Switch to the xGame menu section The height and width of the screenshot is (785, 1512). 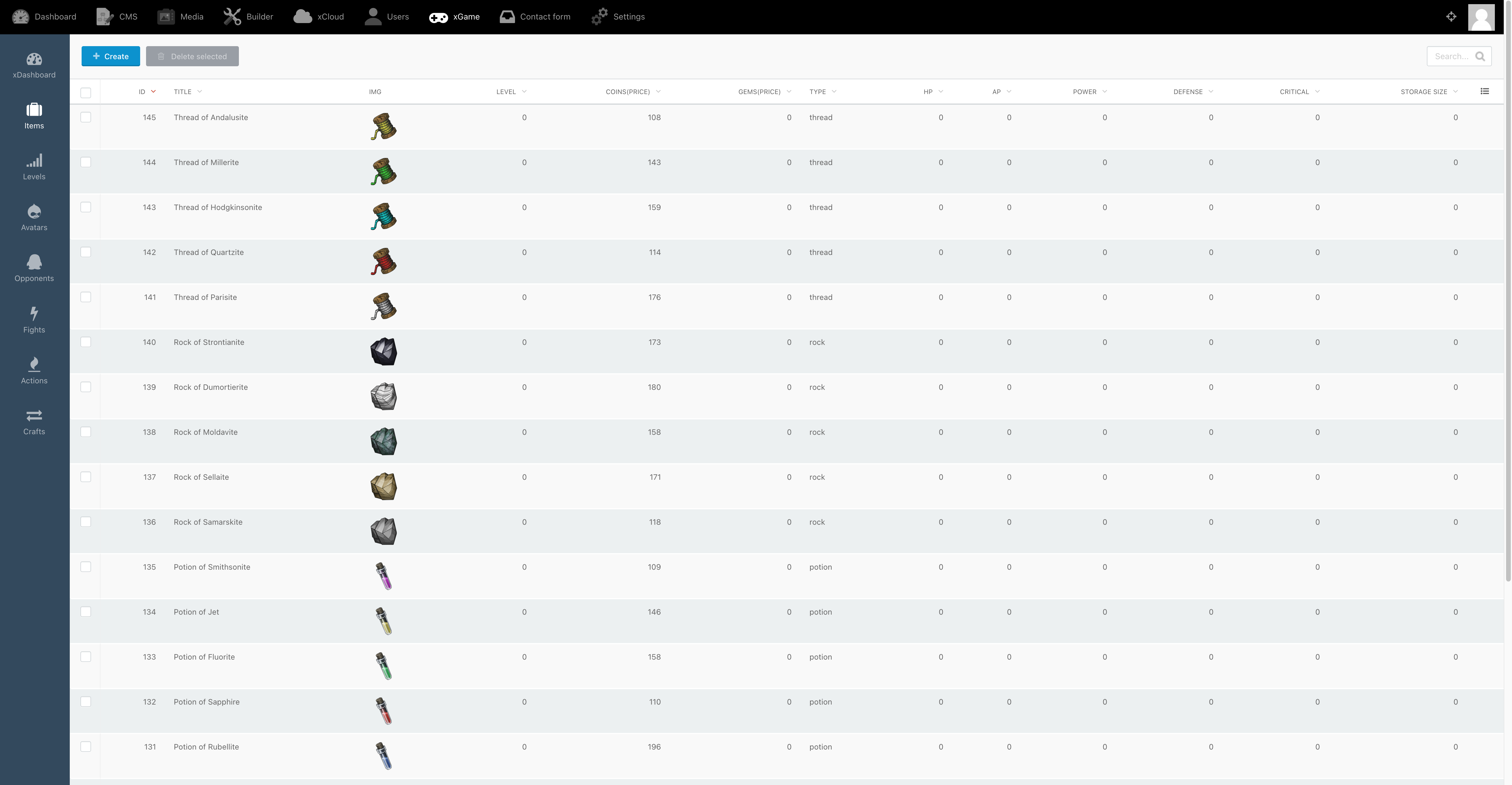point(455,17)
